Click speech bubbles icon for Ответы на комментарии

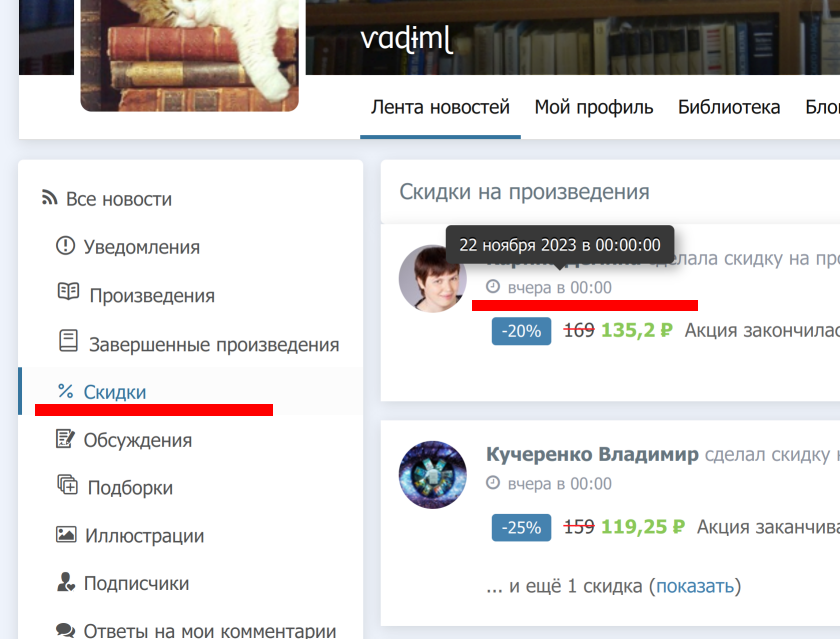65,630
